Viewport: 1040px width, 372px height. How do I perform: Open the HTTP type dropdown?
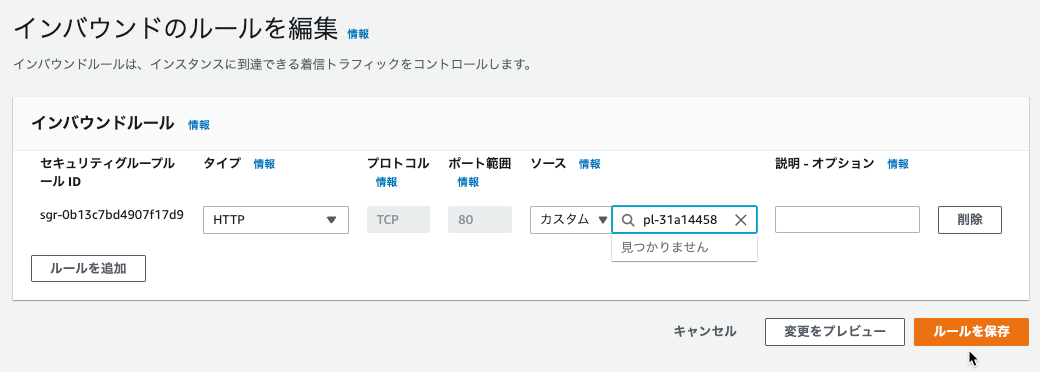[x=276, y=220]
